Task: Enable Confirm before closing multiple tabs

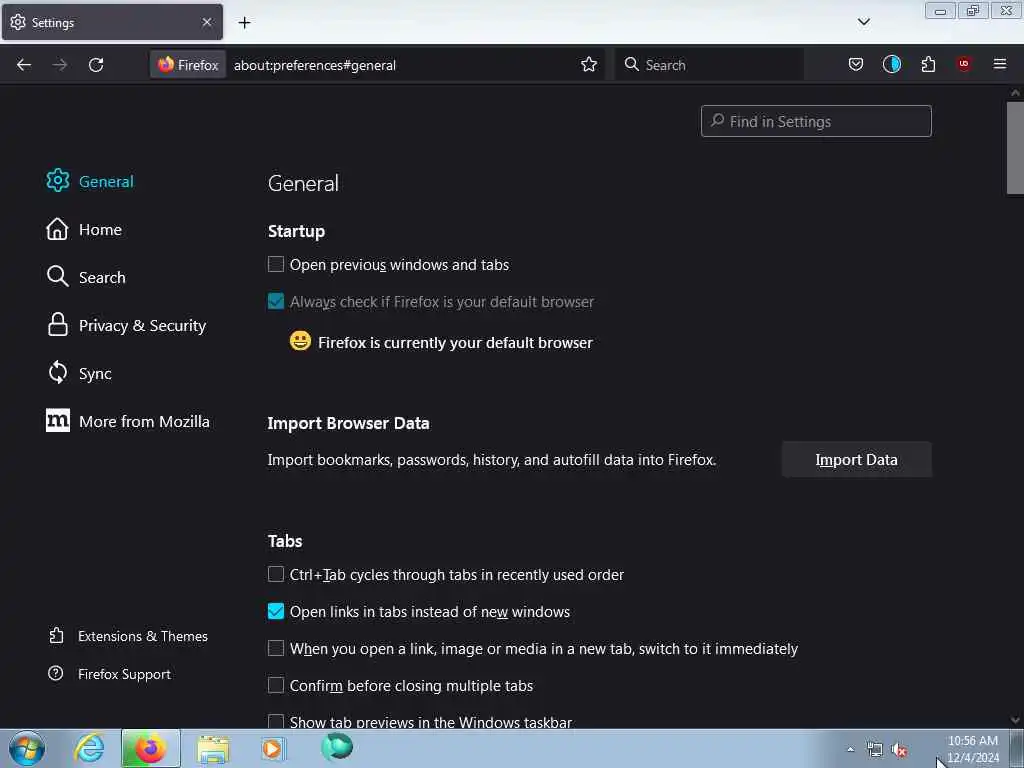Action: click(276, 685)
